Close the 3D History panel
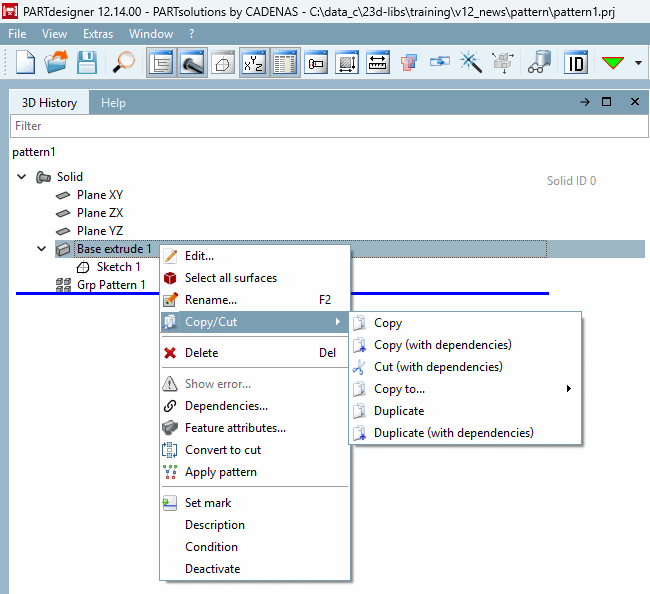Screen dimensions: 650x594 (x=635, y=102)
